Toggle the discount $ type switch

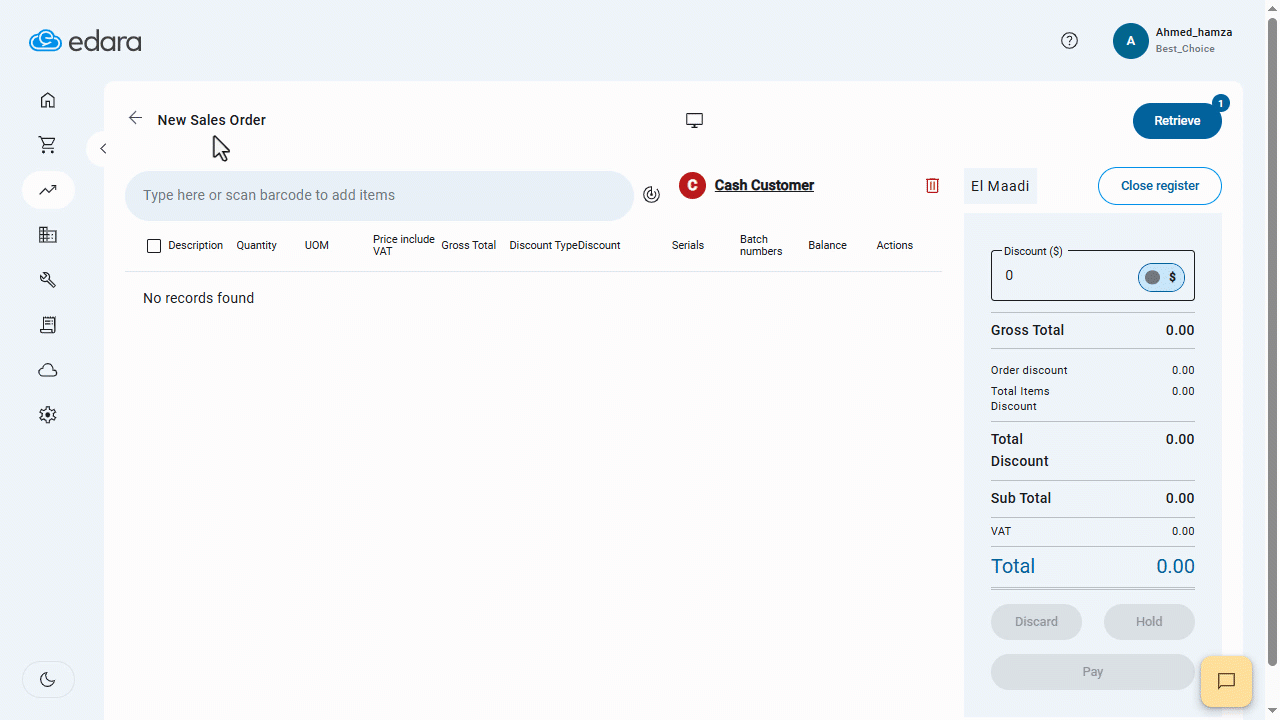pyautogui.click(x=1161, y=277)
